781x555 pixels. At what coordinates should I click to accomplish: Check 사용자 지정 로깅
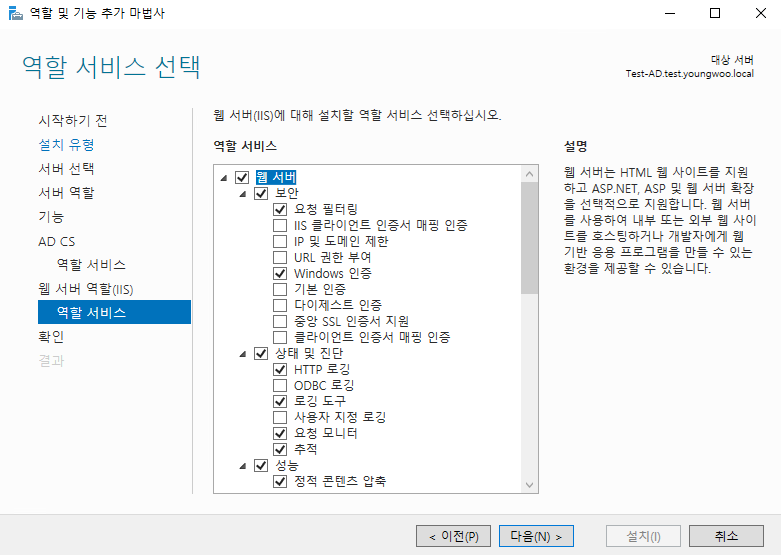pos(280,417)
